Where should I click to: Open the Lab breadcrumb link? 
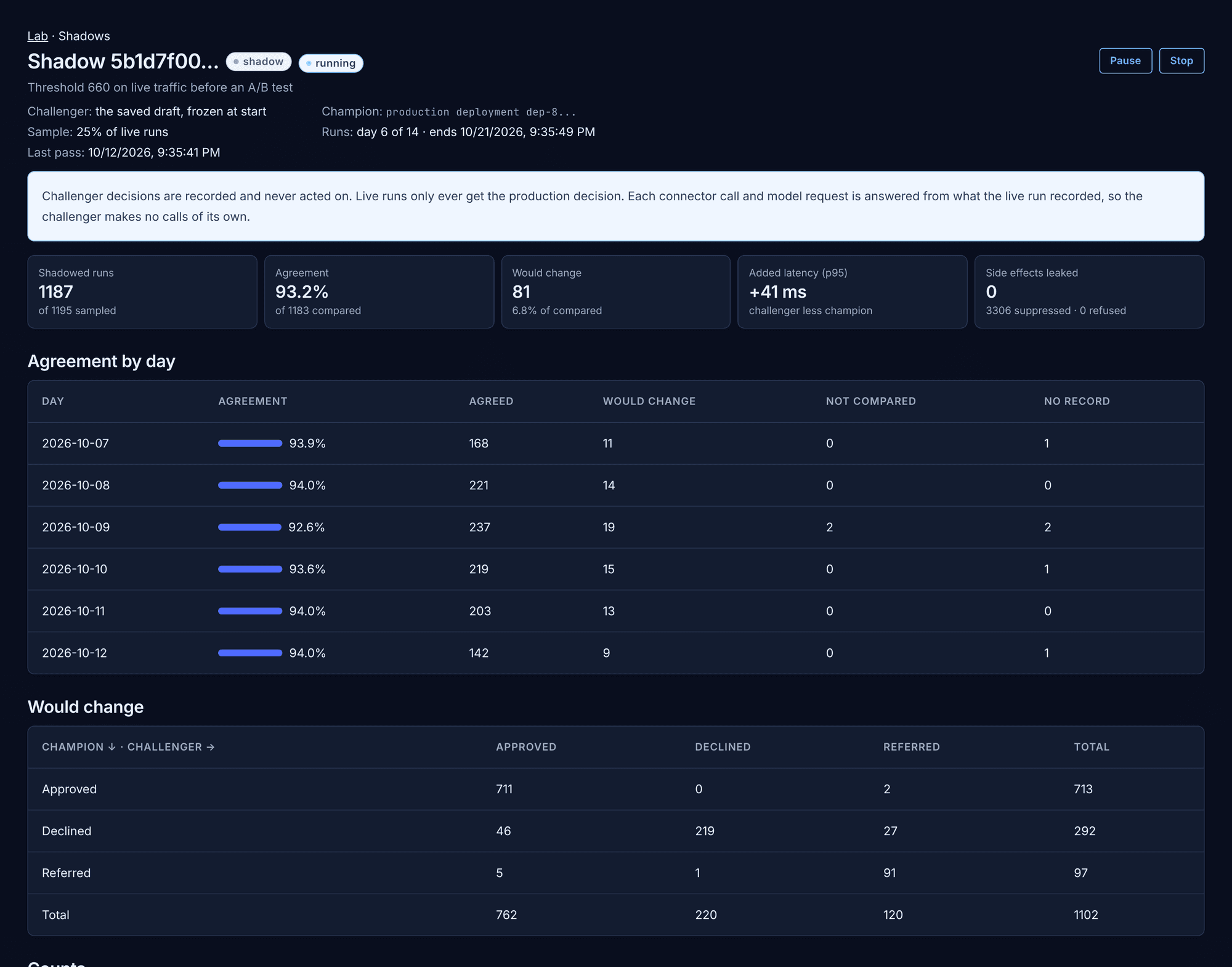(38, 36)
